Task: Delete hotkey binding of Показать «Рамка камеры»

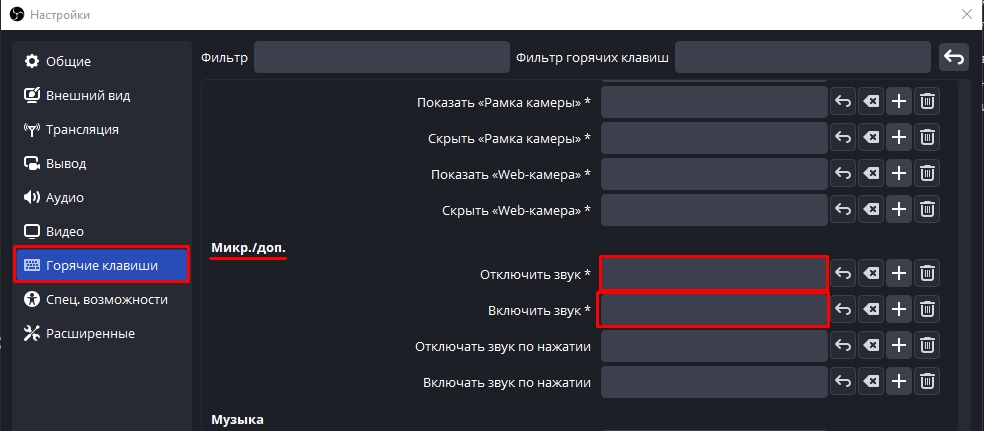Action: pos(927,102)
